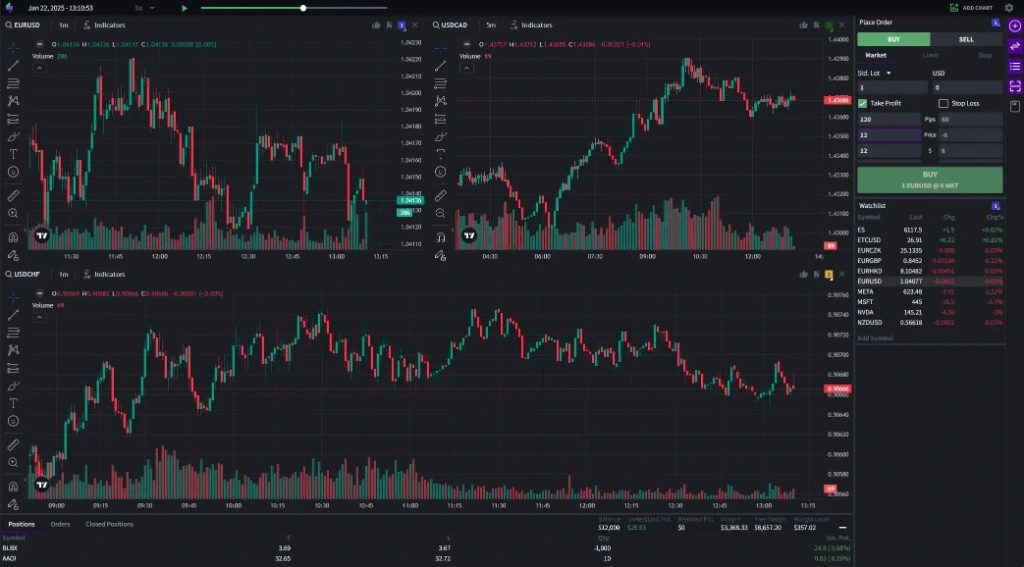1024x567 pixels.
Task: Open the notebook journal sidebar icon
Action: click(x=1015, y=106)
